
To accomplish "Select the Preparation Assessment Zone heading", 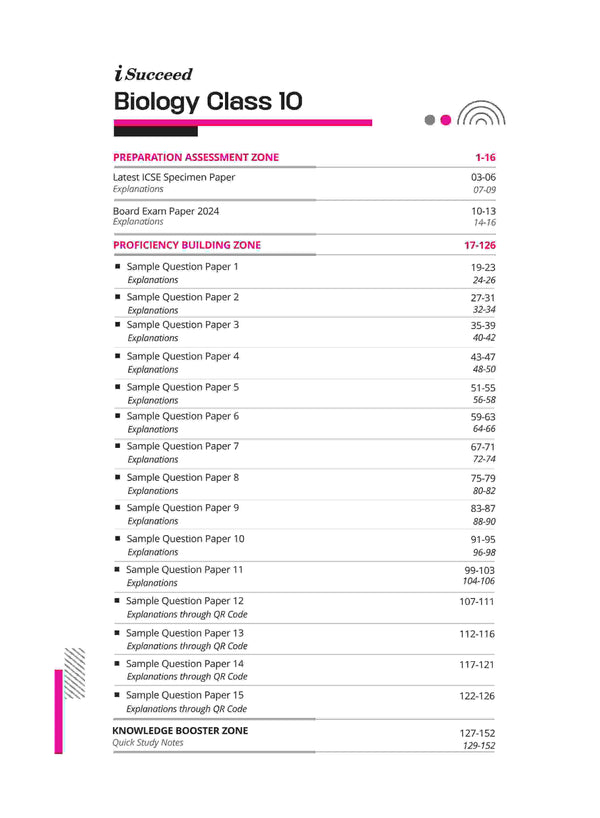I will coord(196,157).
